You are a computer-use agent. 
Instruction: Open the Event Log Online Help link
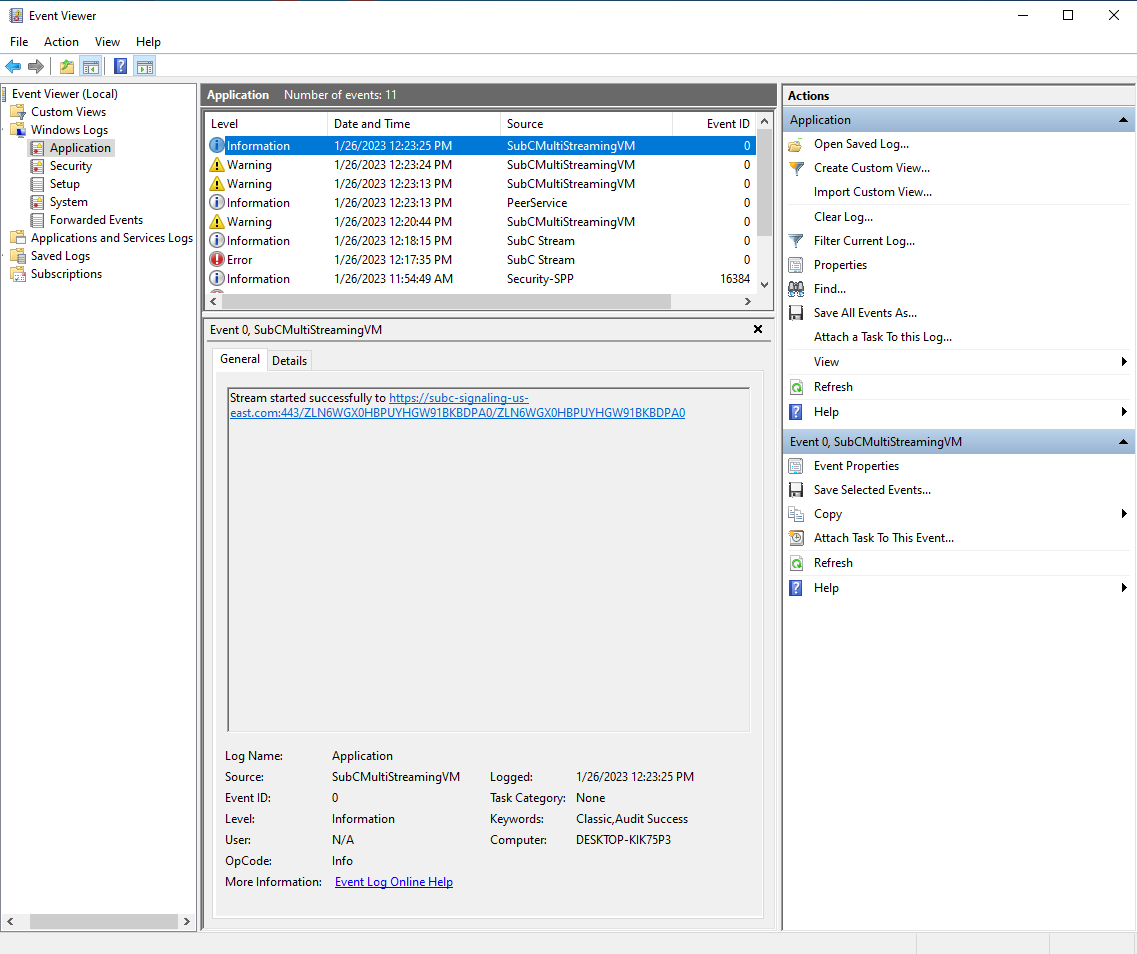tap(393, 882)
